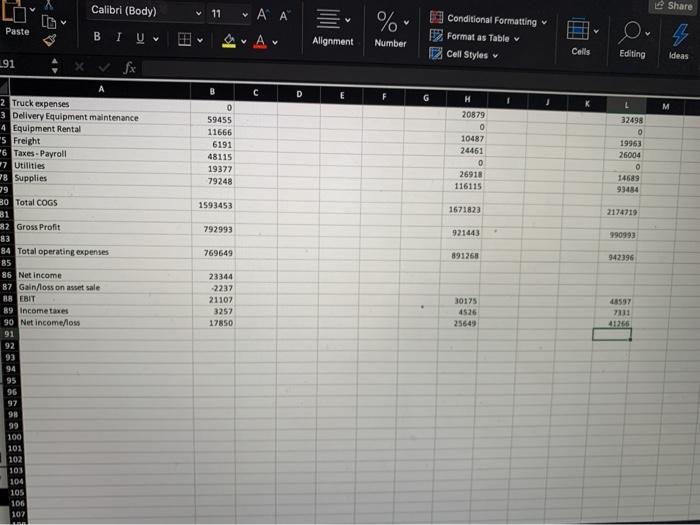The height and width of the screenshot is (525, 700).
Task: Select cell with value 1593453
Action: coord(213,205)
